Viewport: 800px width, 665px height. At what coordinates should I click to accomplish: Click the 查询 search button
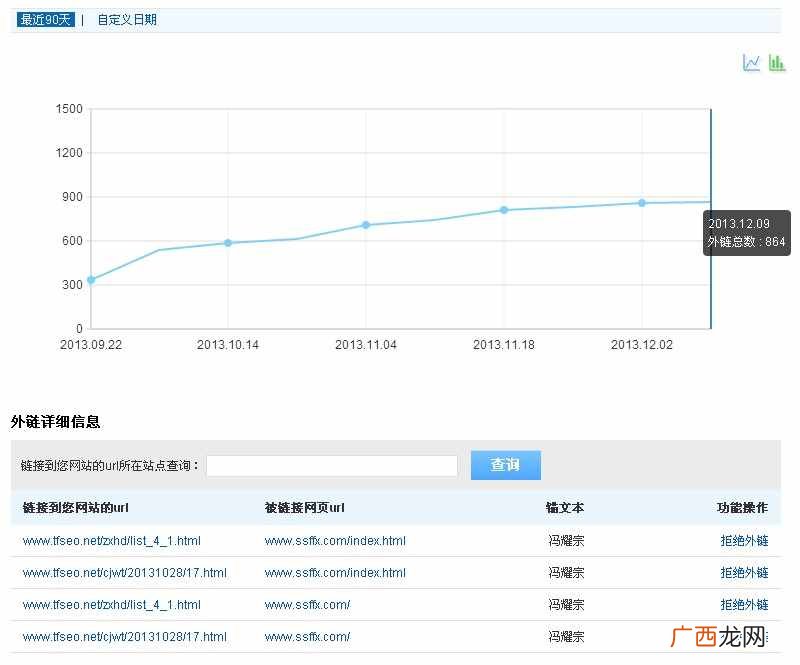coord(506,465)
